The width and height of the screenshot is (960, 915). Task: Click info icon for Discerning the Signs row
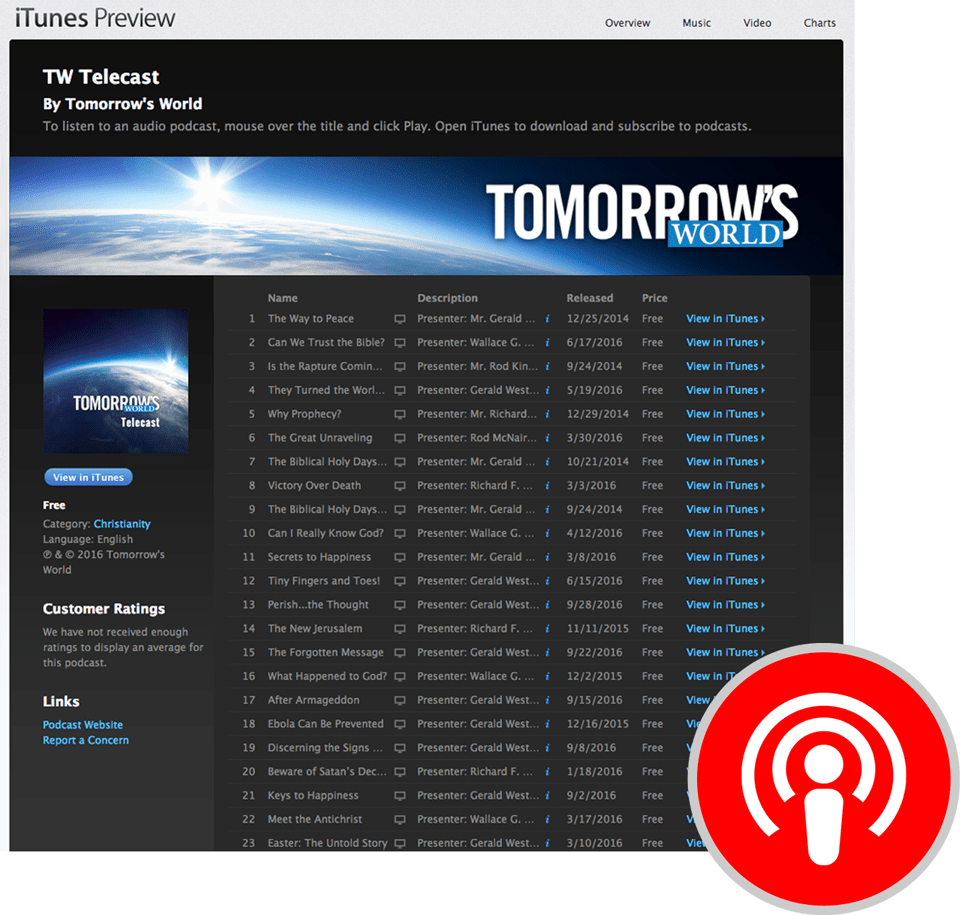(547, 748)
